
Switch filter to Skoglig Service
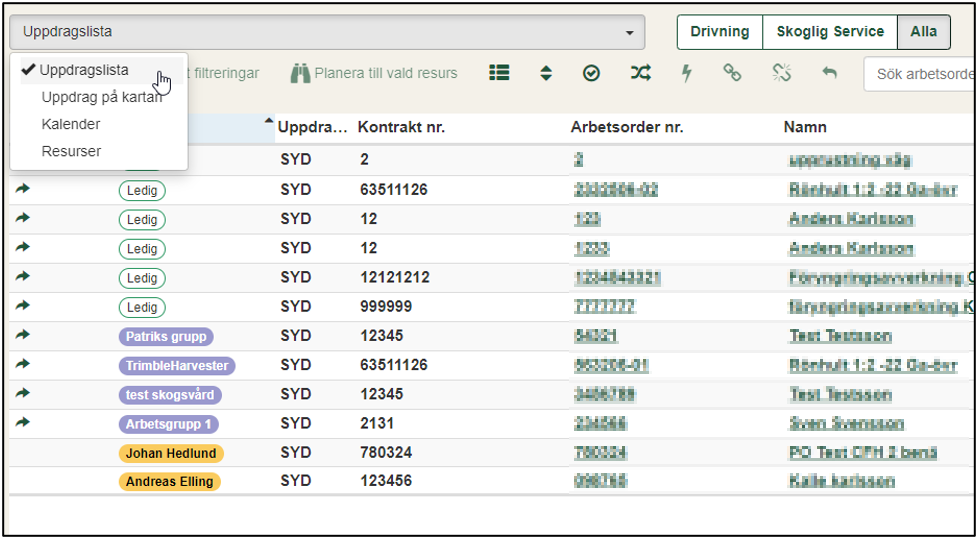pyautogui.click(x=830, y=32)
